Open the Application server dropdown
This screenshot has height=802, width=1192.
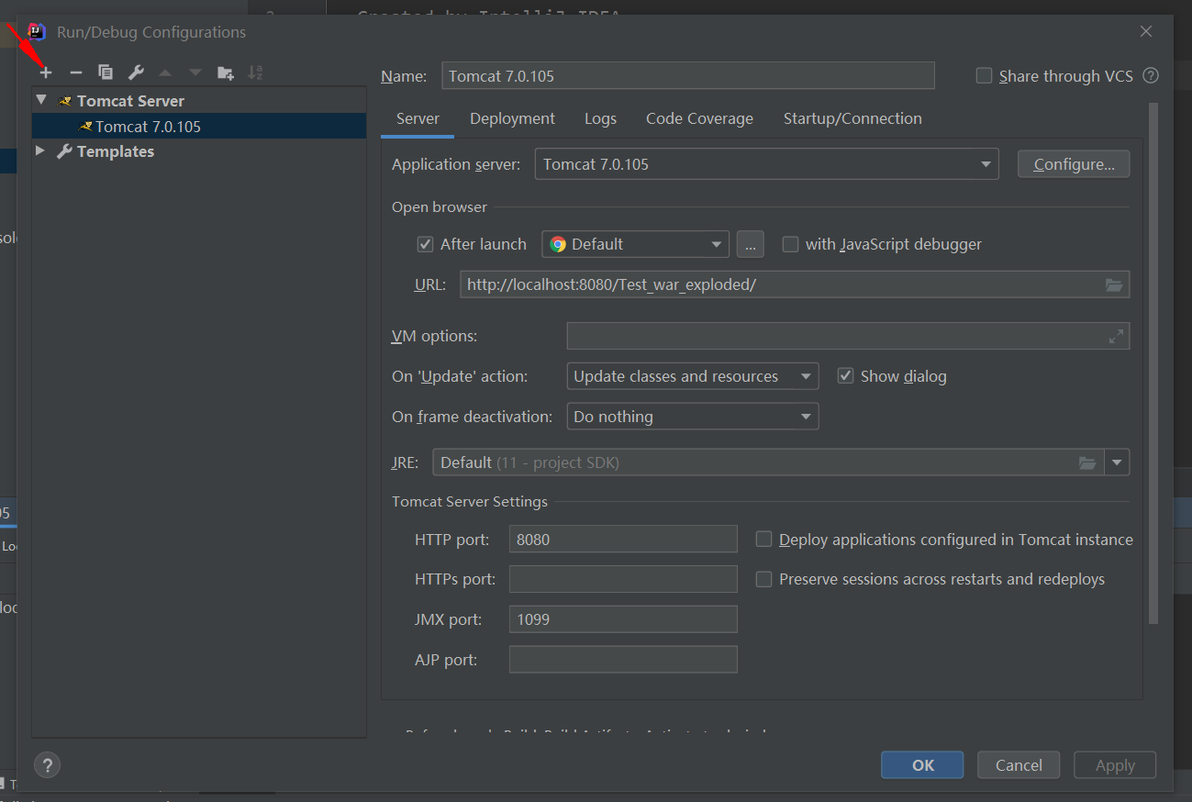tap(766, 164)
